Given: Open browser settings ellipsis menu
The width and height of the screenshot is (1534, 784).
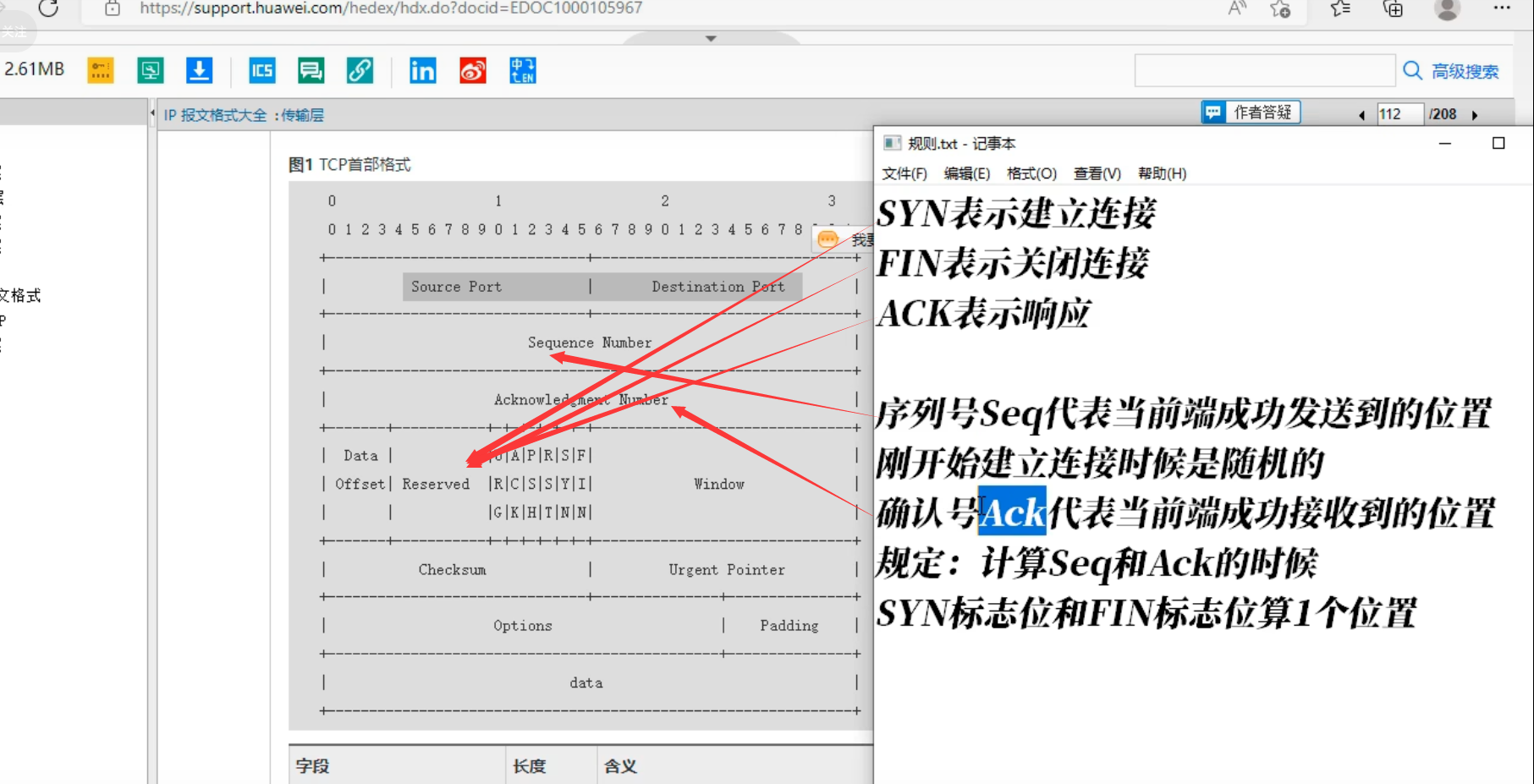Looking at the screenshot, I should pos(1502,8).
